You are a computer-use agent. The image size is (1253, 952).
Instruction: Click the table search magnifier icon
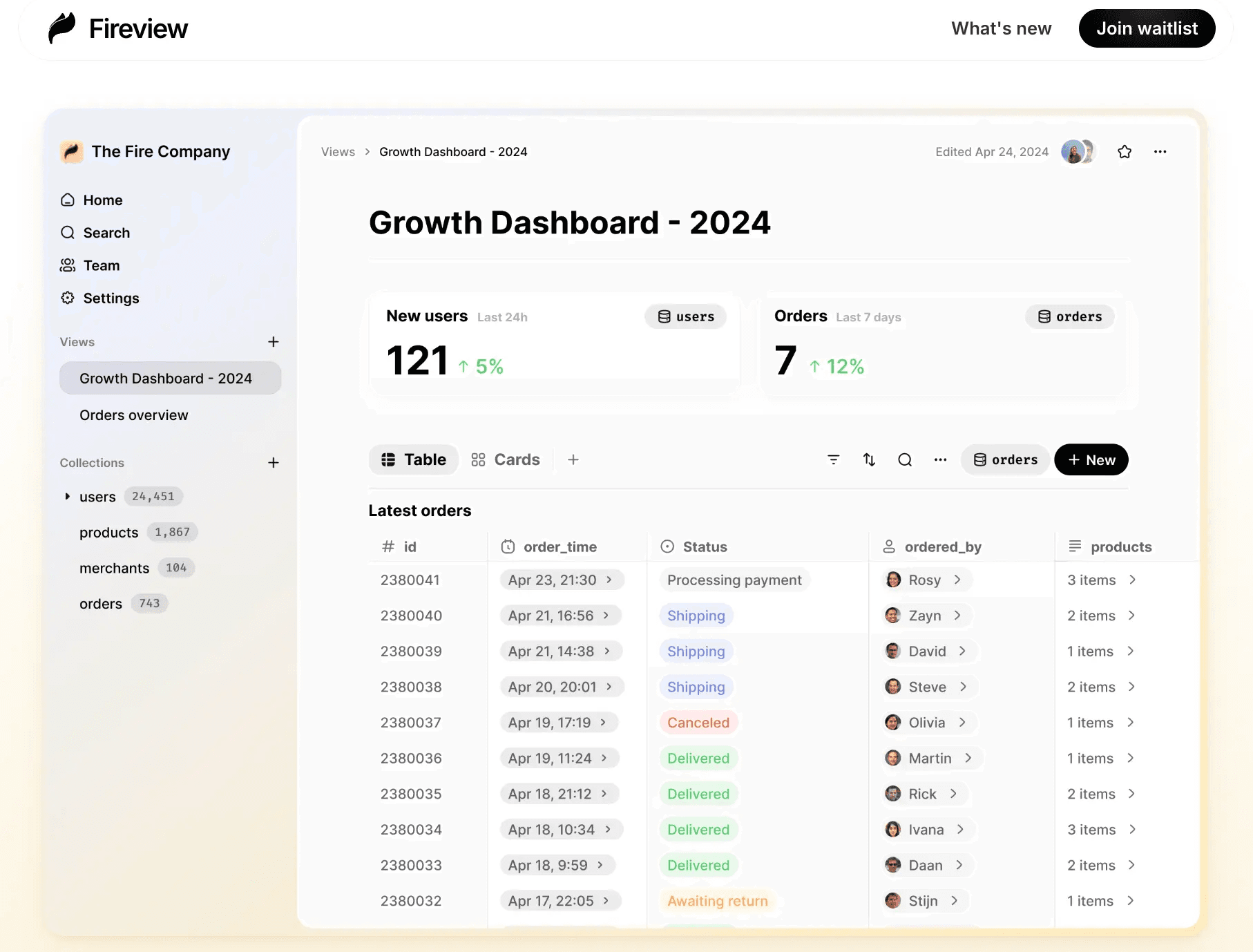pos(904,460)
